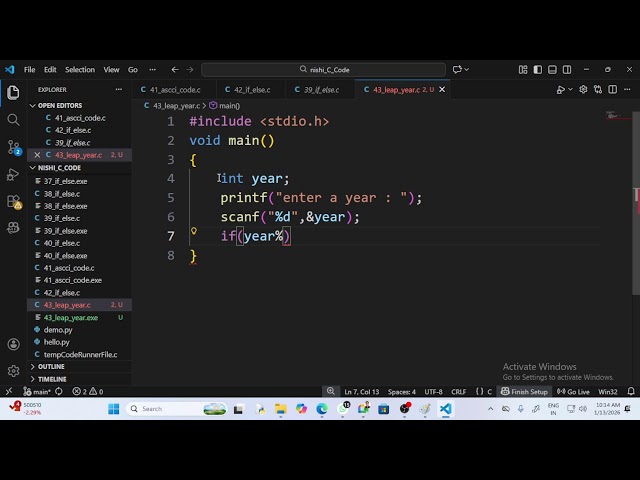Open the Go menu
This screenshot has height=480, width=640.
(x=133, y=70)
